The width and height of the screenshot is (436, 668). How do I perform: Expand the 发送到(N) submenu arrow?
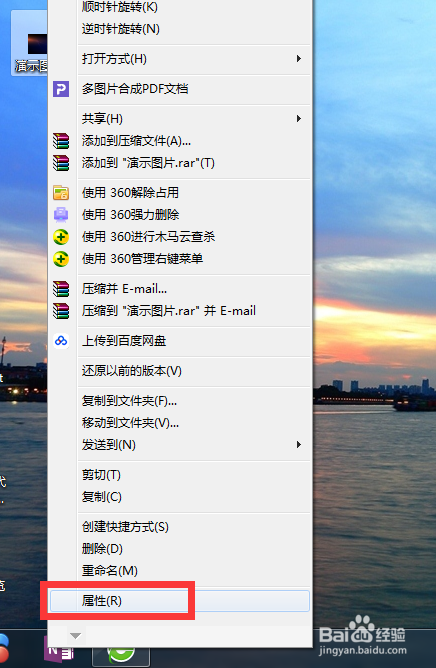point(299,445)
